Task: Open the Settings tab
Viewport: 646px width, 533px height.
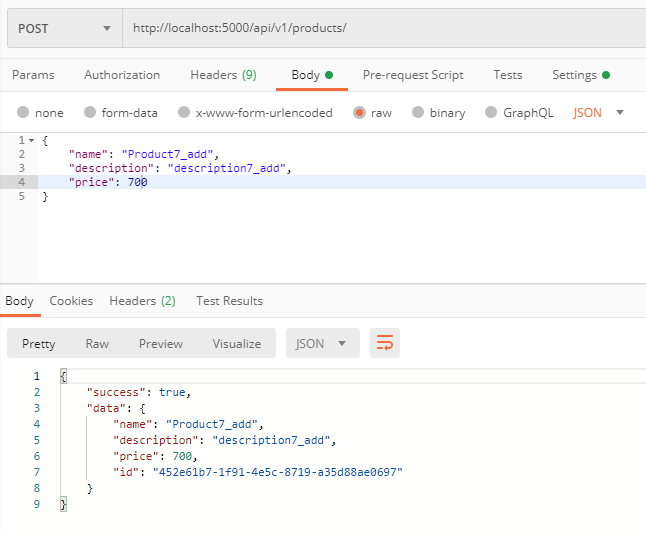Action: [581, 75]
